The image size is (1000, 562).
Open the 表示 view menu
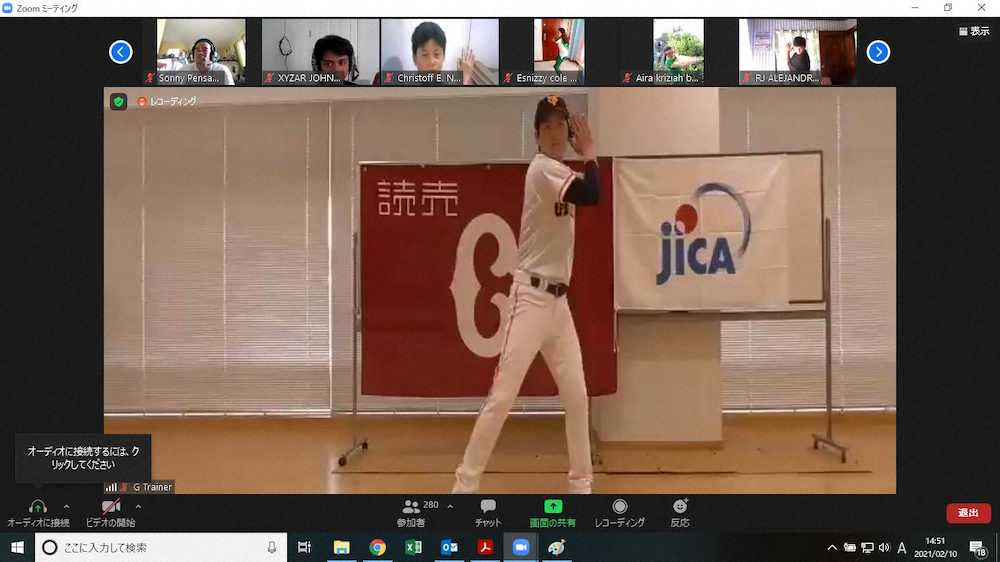tap(973, 31)
